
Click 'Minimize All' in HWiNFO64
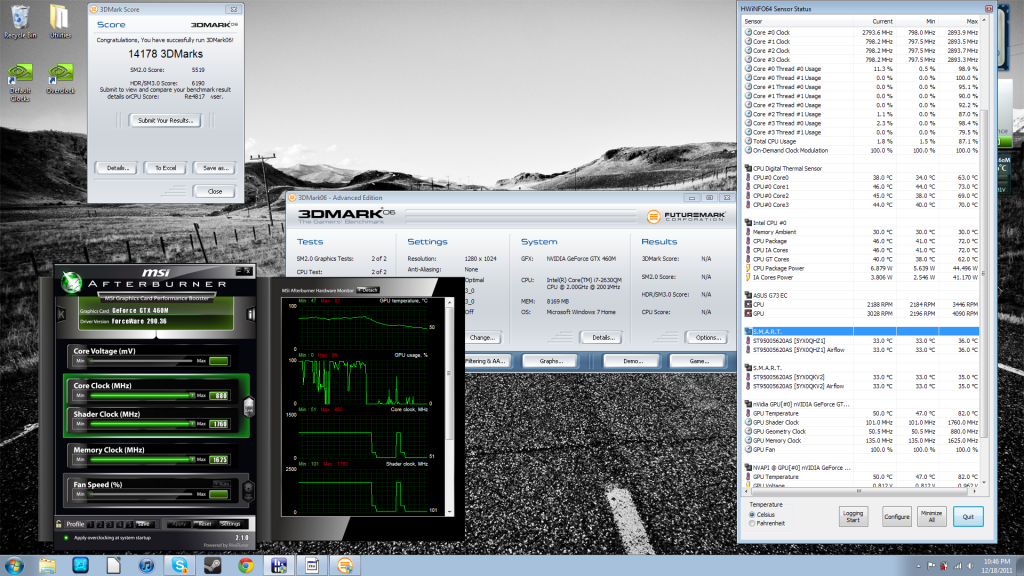[x=931, y=517]
